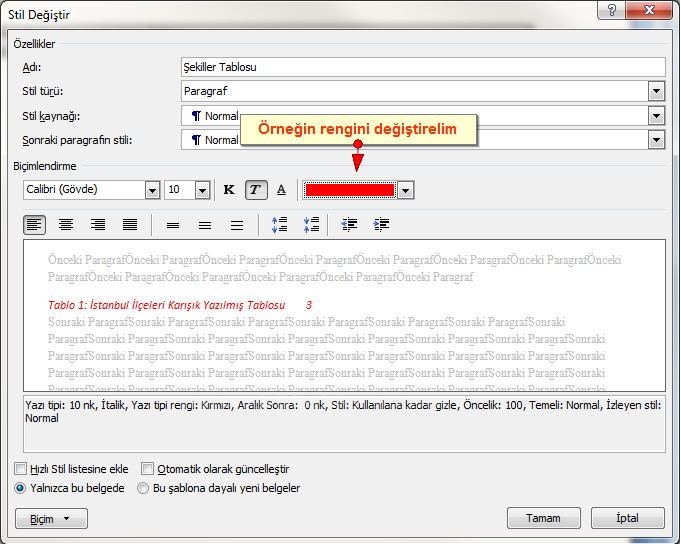
Task: Decrease paragraph spacing
Action: (311, 225)
